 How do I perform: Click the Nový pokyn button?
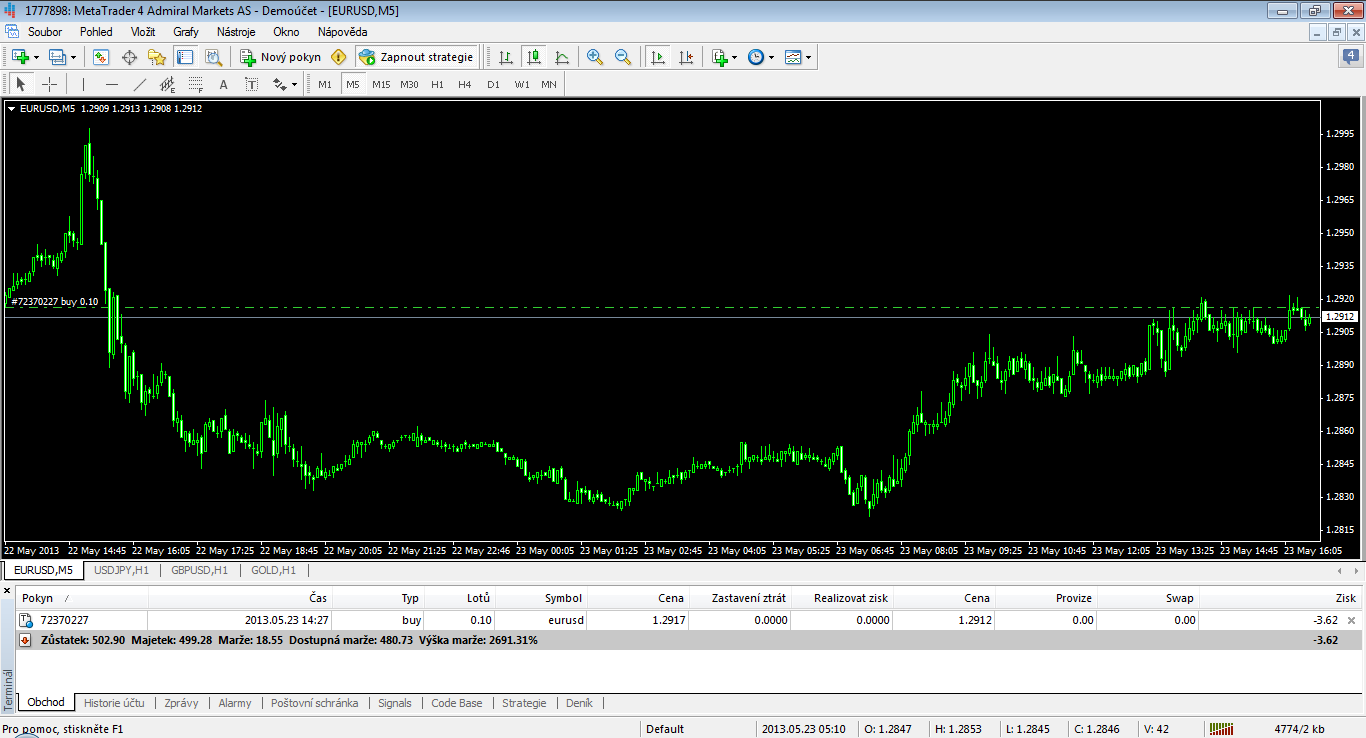click(281, 57)
